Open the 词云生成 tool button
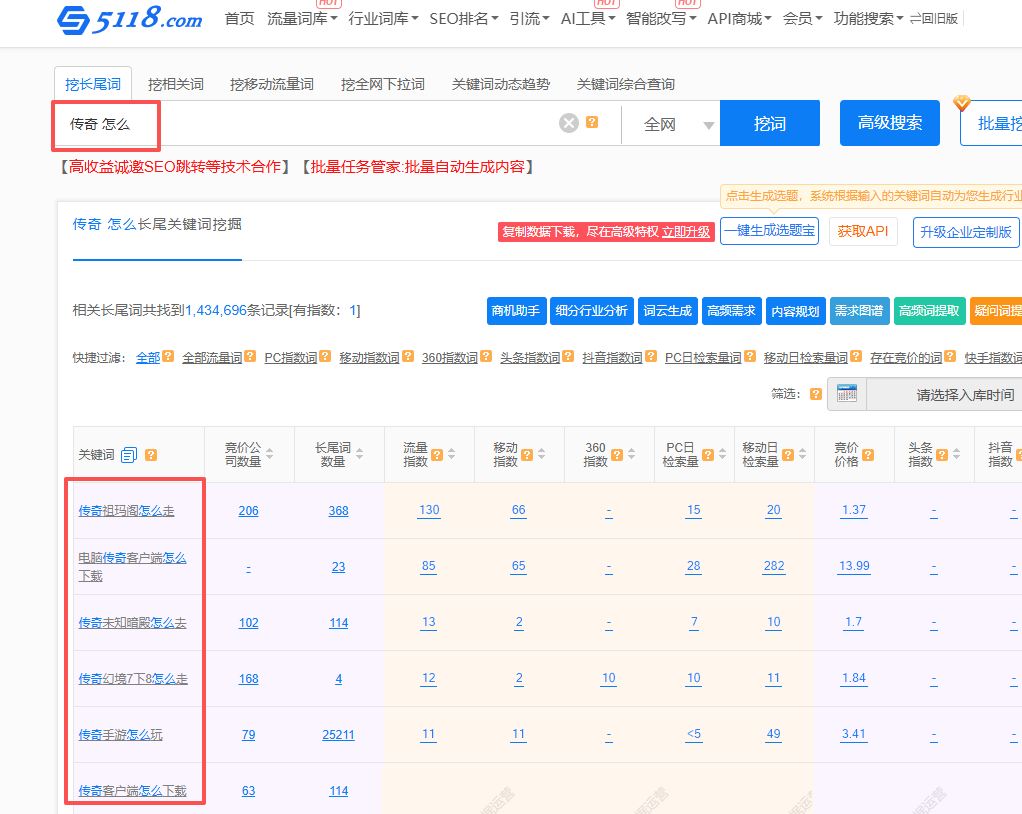Screen dimensions: 1022x814 click(x=667, y=311)
